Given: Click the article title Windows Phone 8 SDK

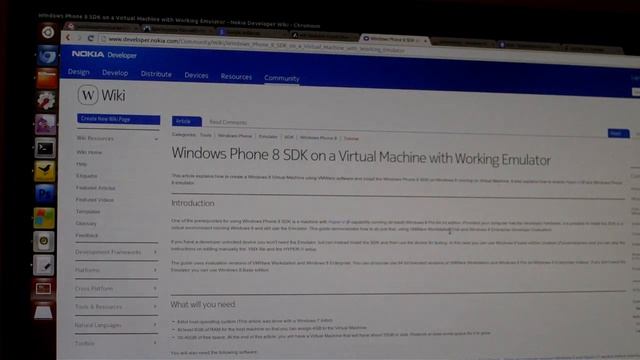Looking at the screenshot, I should (361, 157).
